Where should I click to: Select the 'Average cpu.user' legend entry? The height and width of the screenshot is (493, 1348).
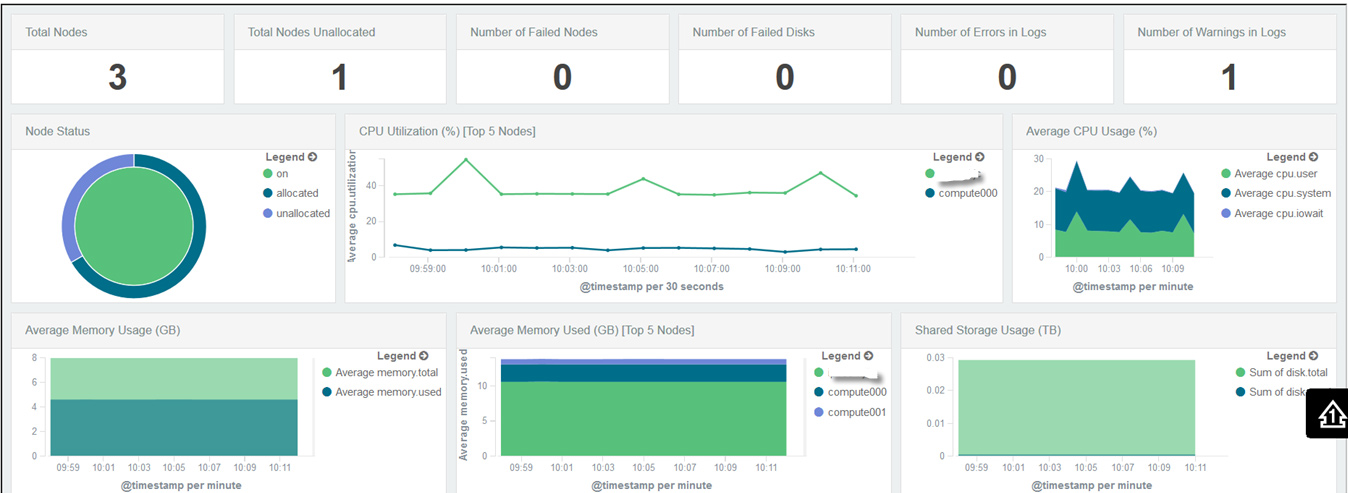[x=1269, y=174]
